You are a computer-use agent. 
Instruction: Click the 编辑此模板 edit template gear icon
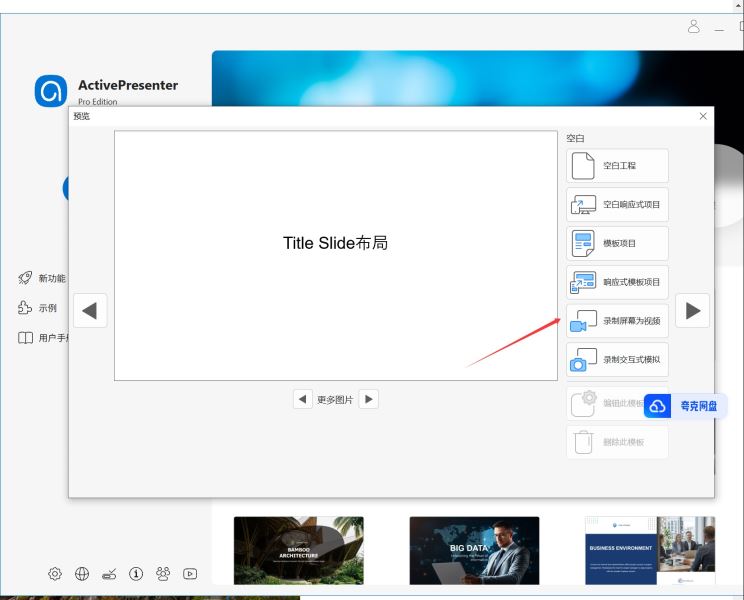[584, 404]
